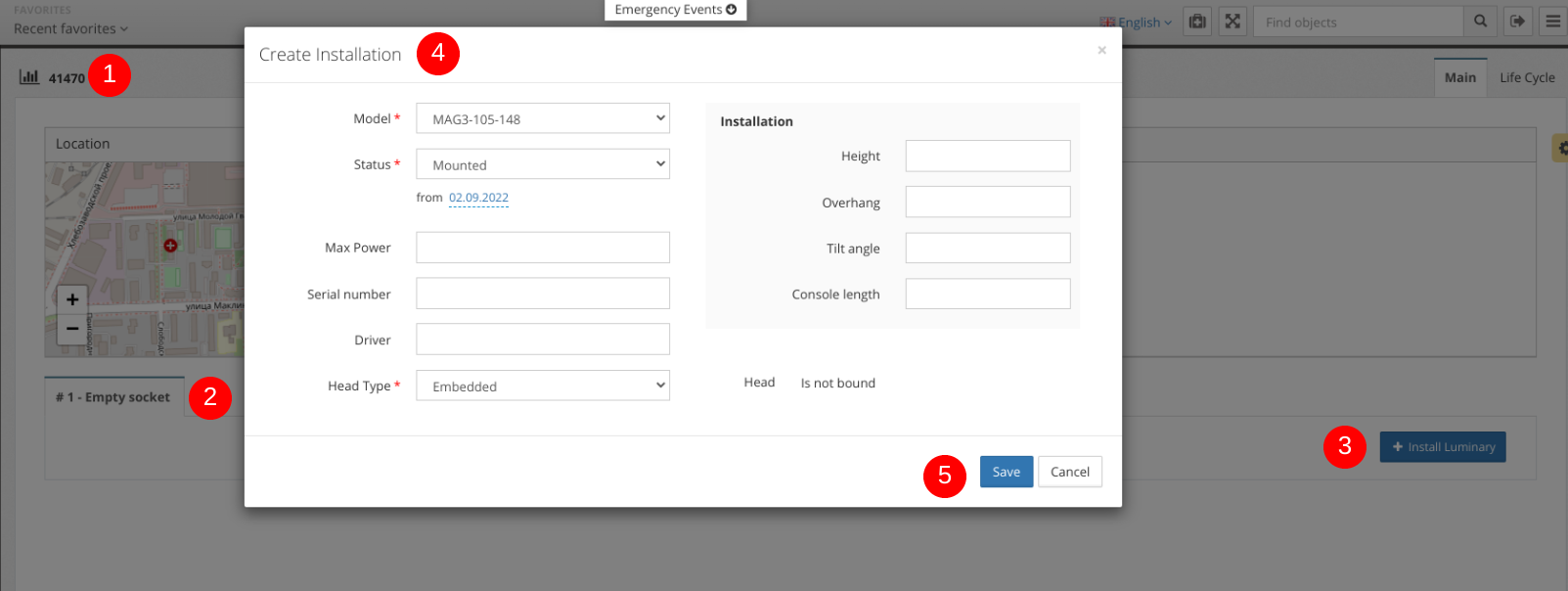Click the gear settings icon at right edge
1568x591 pixels.
1561,149
